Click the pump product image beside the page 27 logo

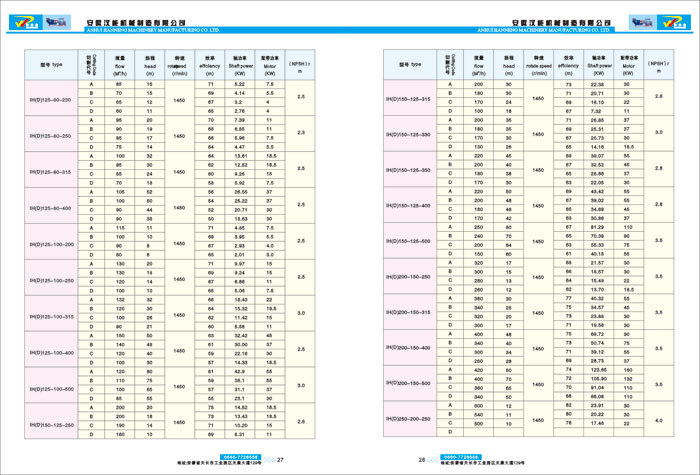pos(57,22)
